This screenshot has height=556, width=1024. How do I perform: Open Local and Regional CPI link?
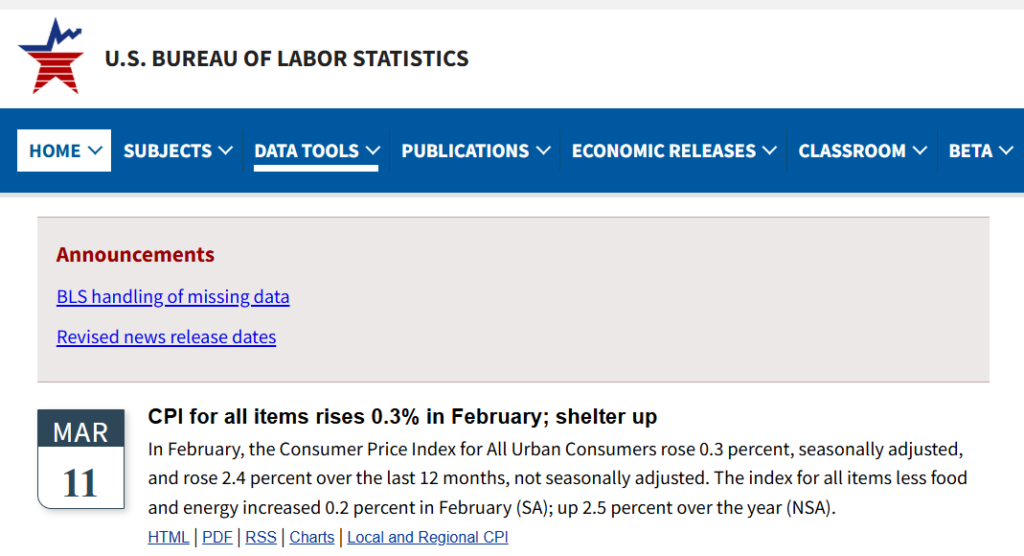[427, 537]
